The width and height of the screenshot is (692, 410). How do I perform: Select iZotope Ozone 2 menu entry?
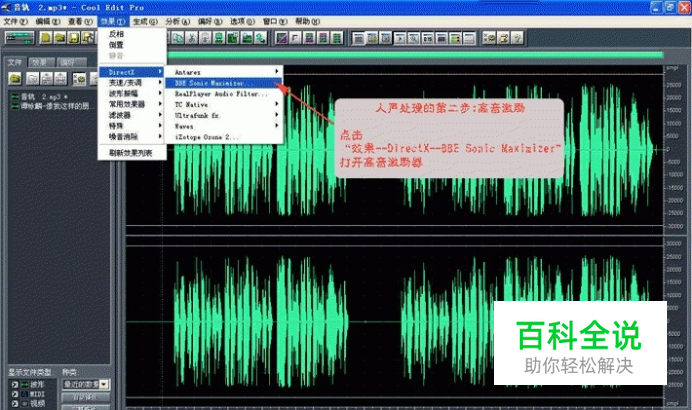tap(224, 137)
